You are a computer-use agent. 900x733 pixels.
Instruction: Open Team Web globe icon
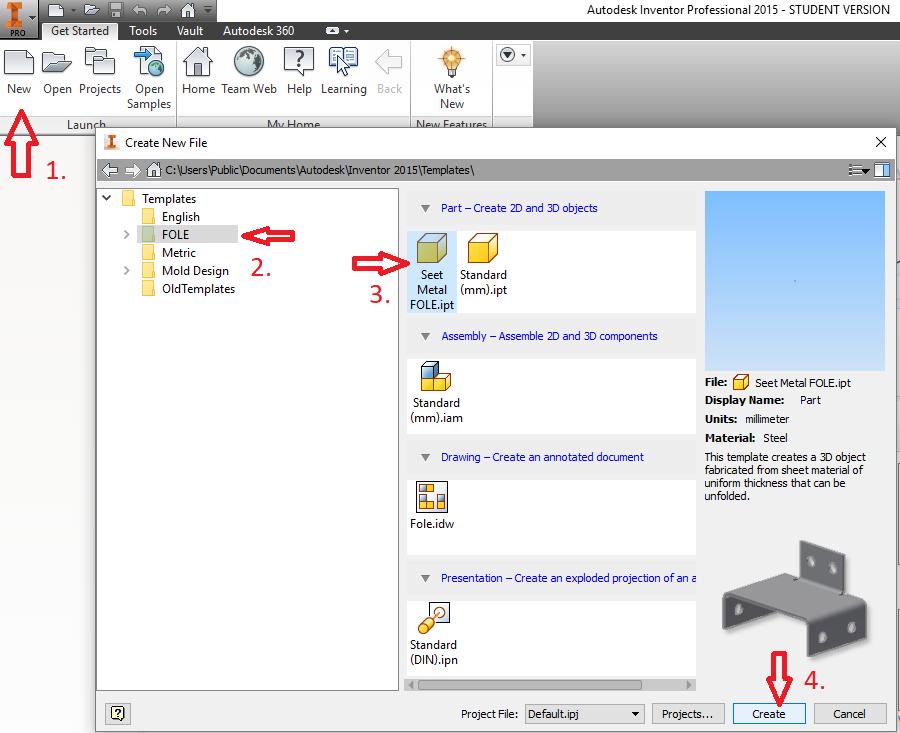pyautogui.click(x=249, y=72)
